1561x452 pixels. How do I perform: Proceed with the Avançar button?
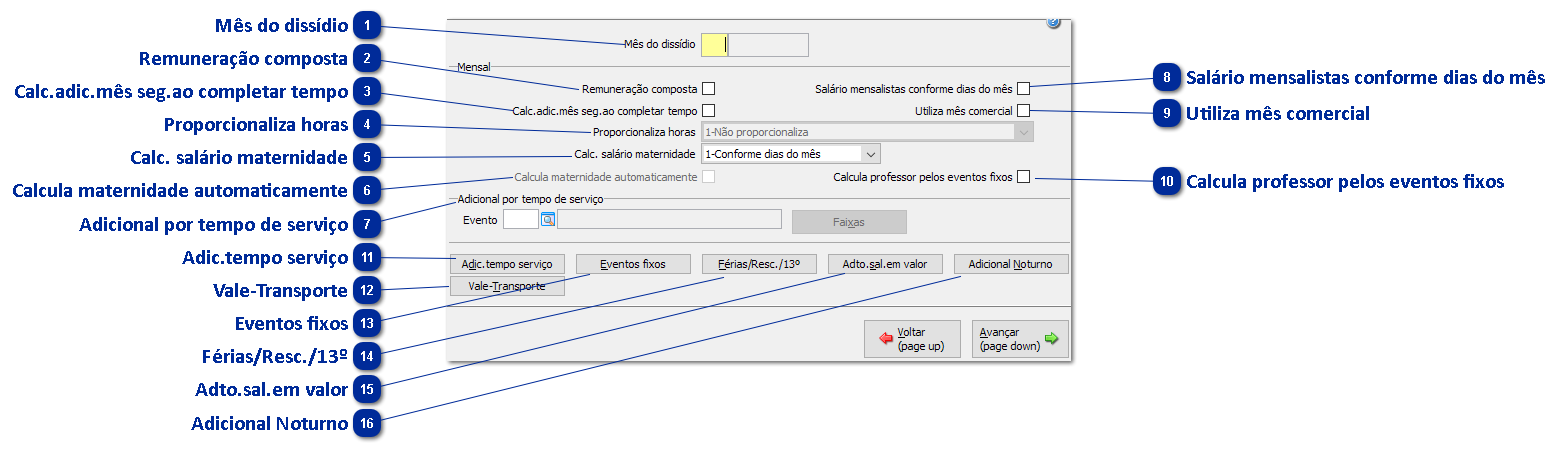tap(1020, 339)
